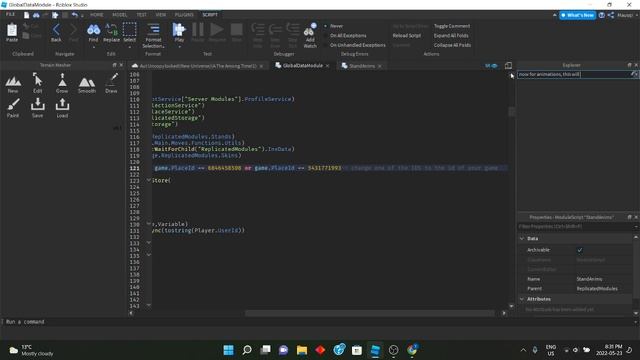Viewport: 640px width, 360px height.
Task: Click Roblox Studio taskbar icon
Action: tap(375, 350)
